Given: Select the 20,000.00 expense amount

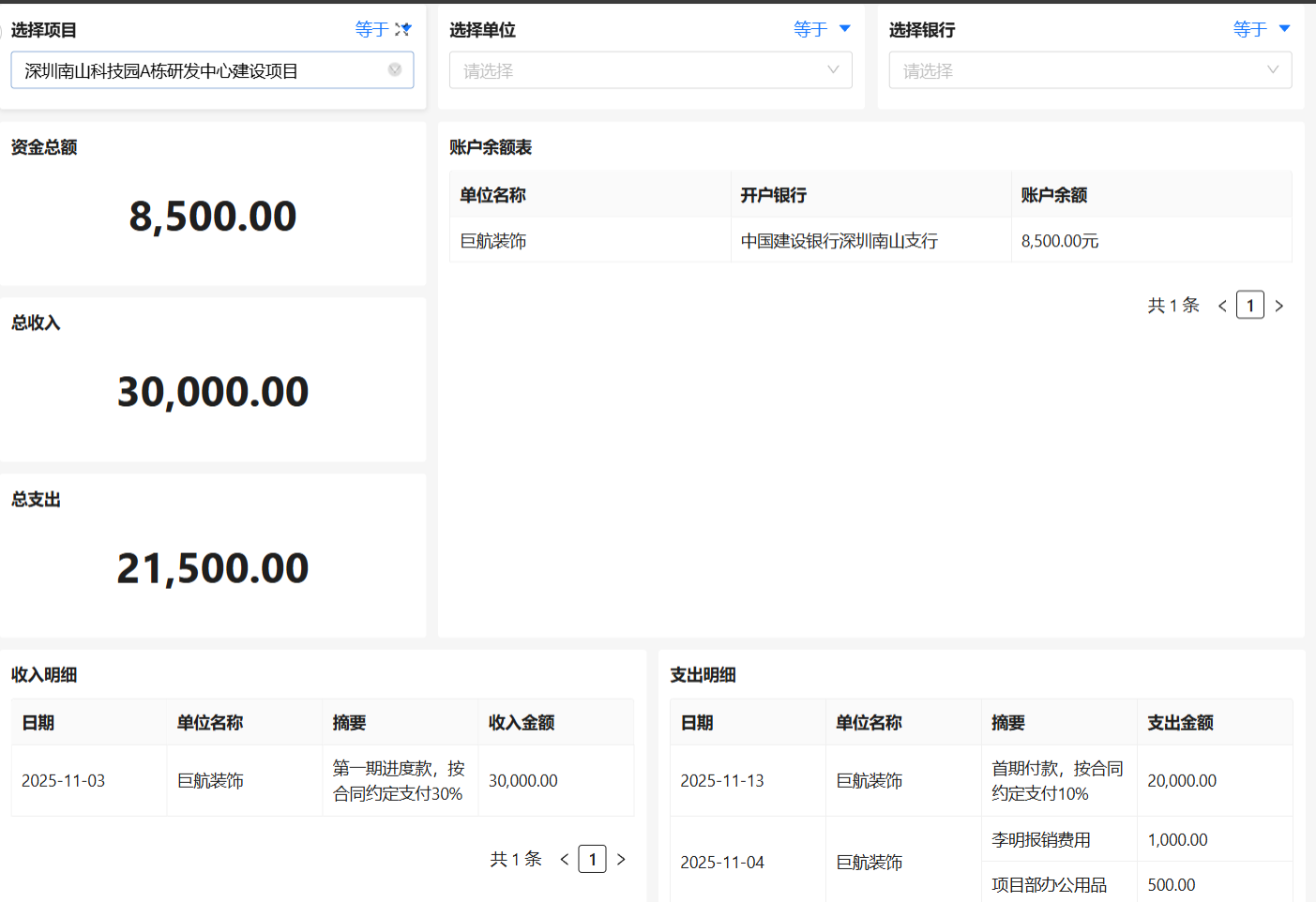Looking at the screenshot, I should tap(1215, 781).
